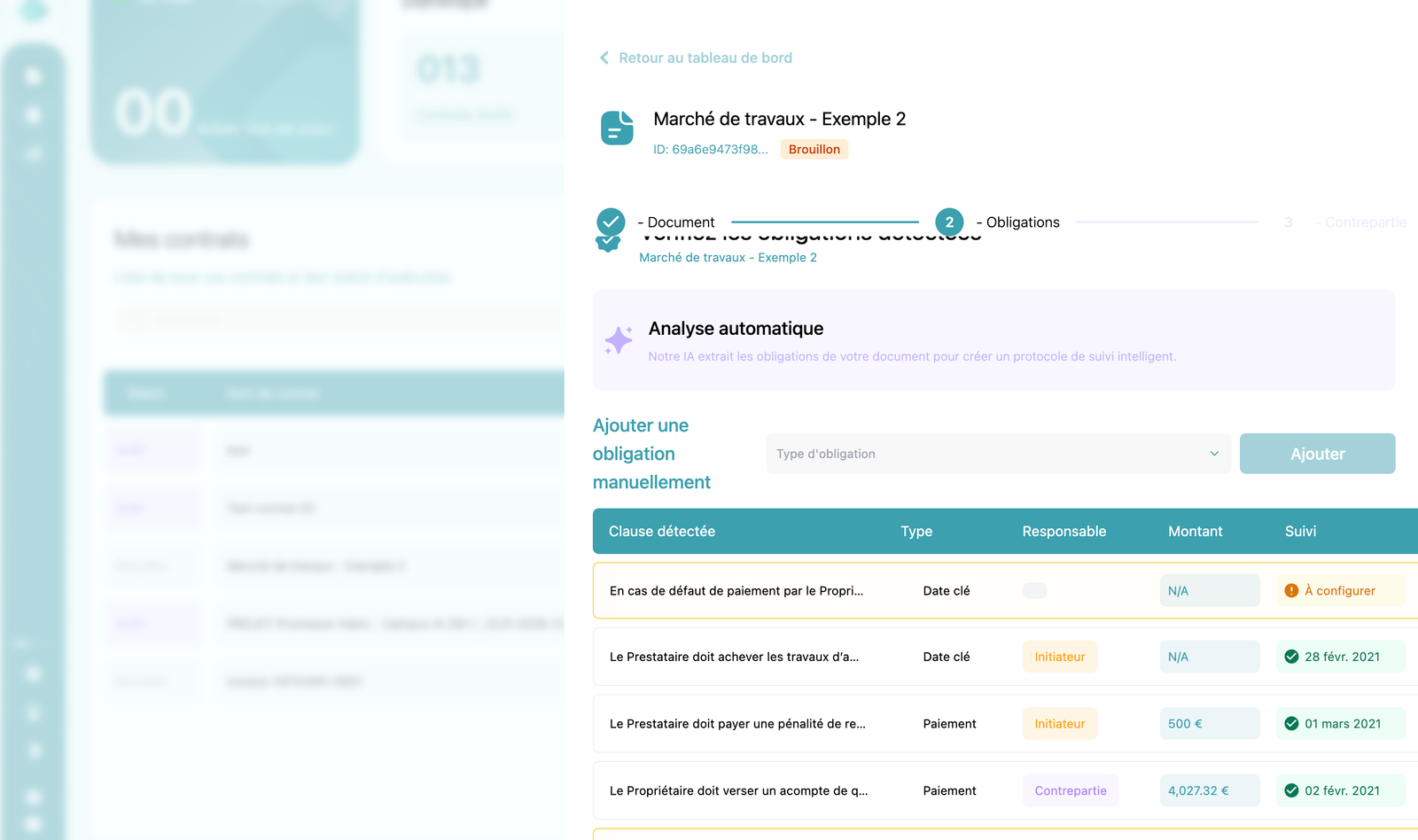The image size is (1418, 840).
Task: Click the 'Ajouter' button
Action: (1317, 453)
